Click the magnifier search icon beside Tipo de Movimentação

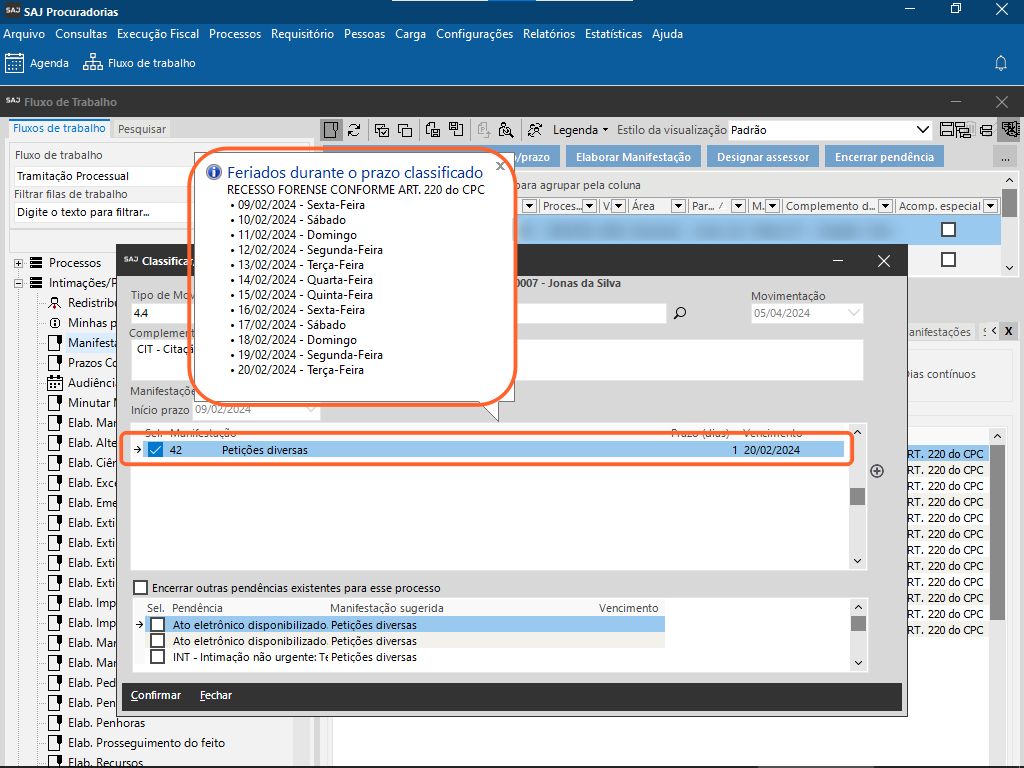tap(680, 313)
